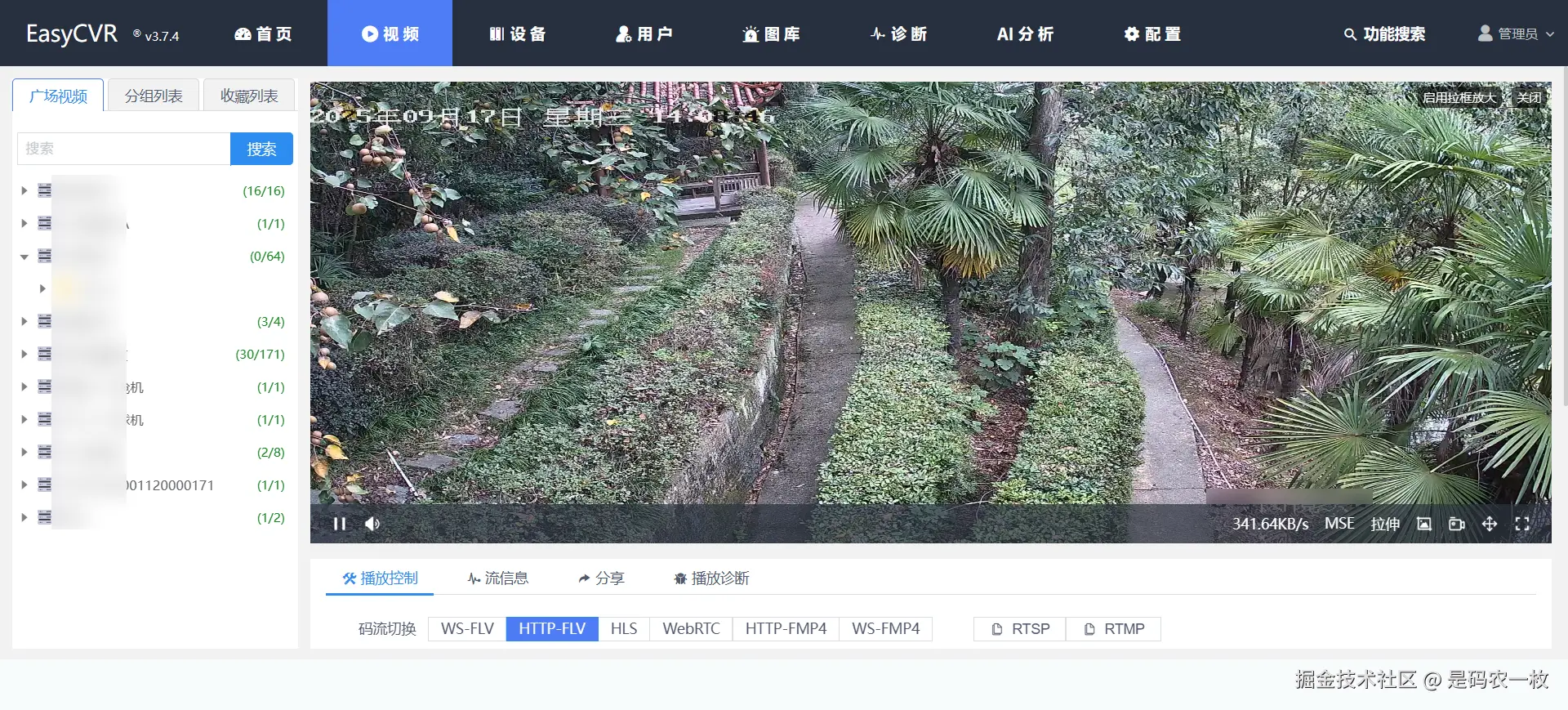
Task: Click 启用拉框放大 on the video
Action: tap(1459, 97)
